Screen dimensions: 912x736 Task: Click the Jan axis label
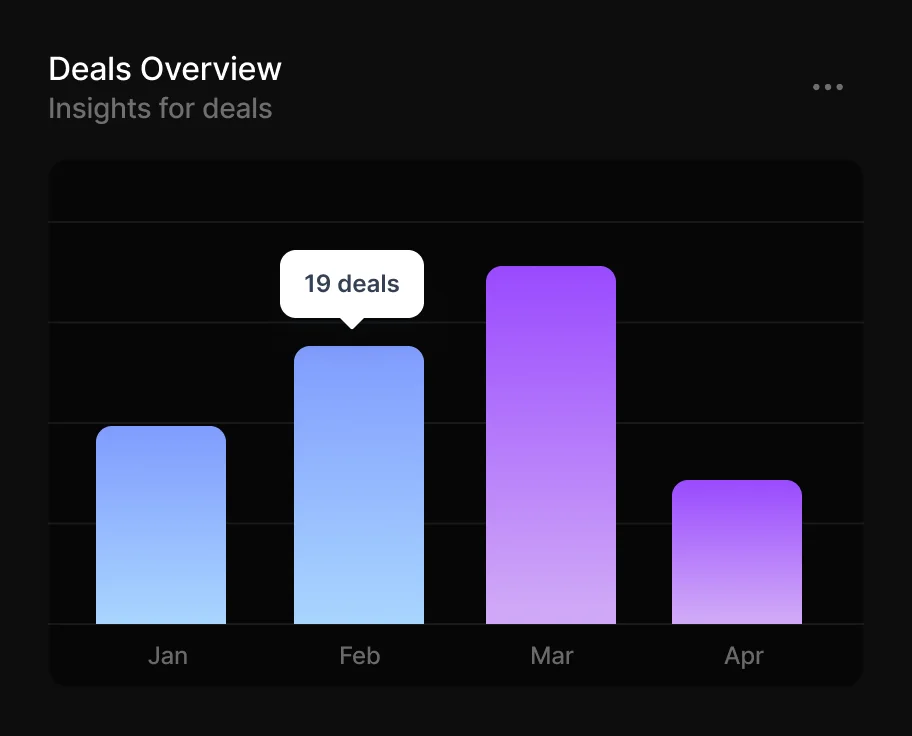168,656
